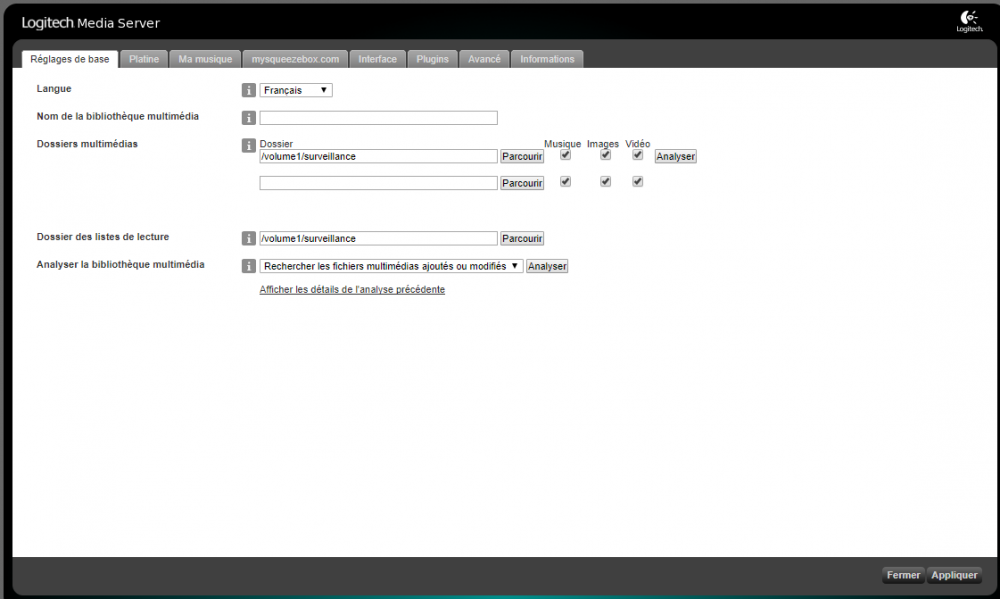Focus the Nom de la bibliothèque multimédia field
This screenshot has width=1000, height=599.
coord(378,118)
